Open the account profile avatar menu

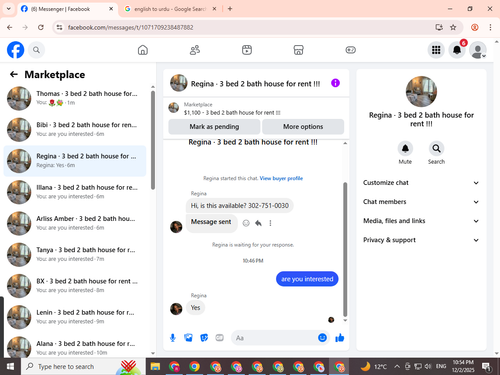click(x=478, y=50)
